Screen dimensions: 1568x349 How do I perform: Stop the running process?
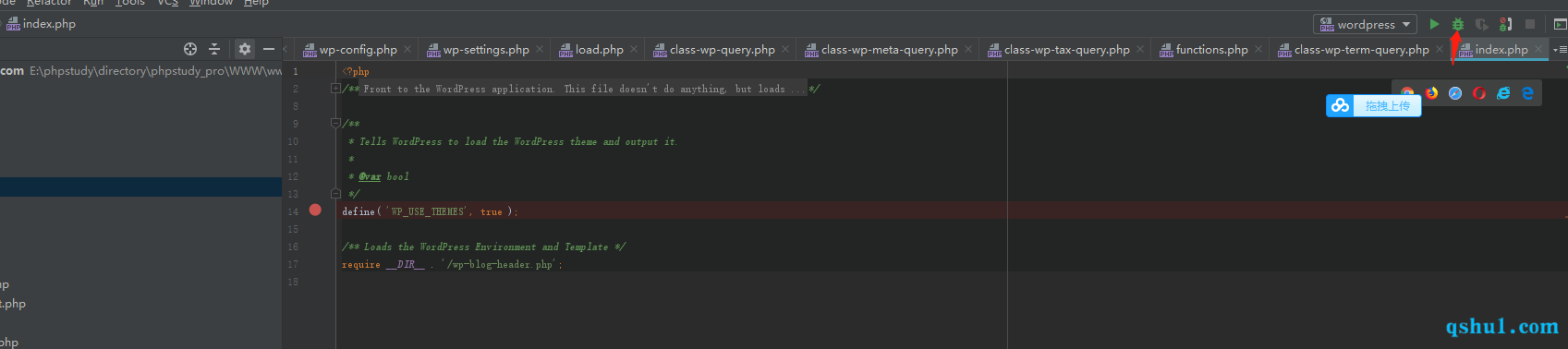click(1530, 24)
